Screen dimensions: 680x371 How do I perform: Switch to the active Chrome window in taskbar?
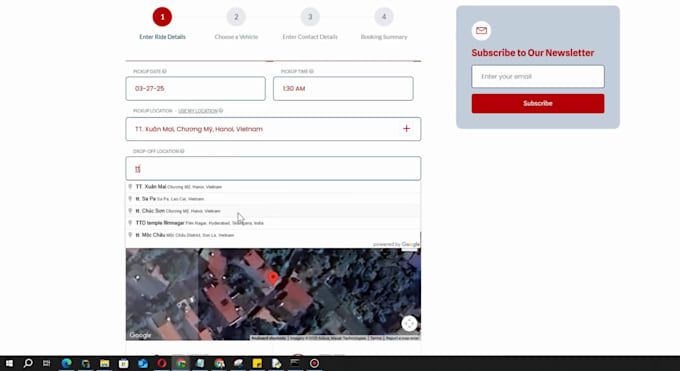click(x=181, y=363)
